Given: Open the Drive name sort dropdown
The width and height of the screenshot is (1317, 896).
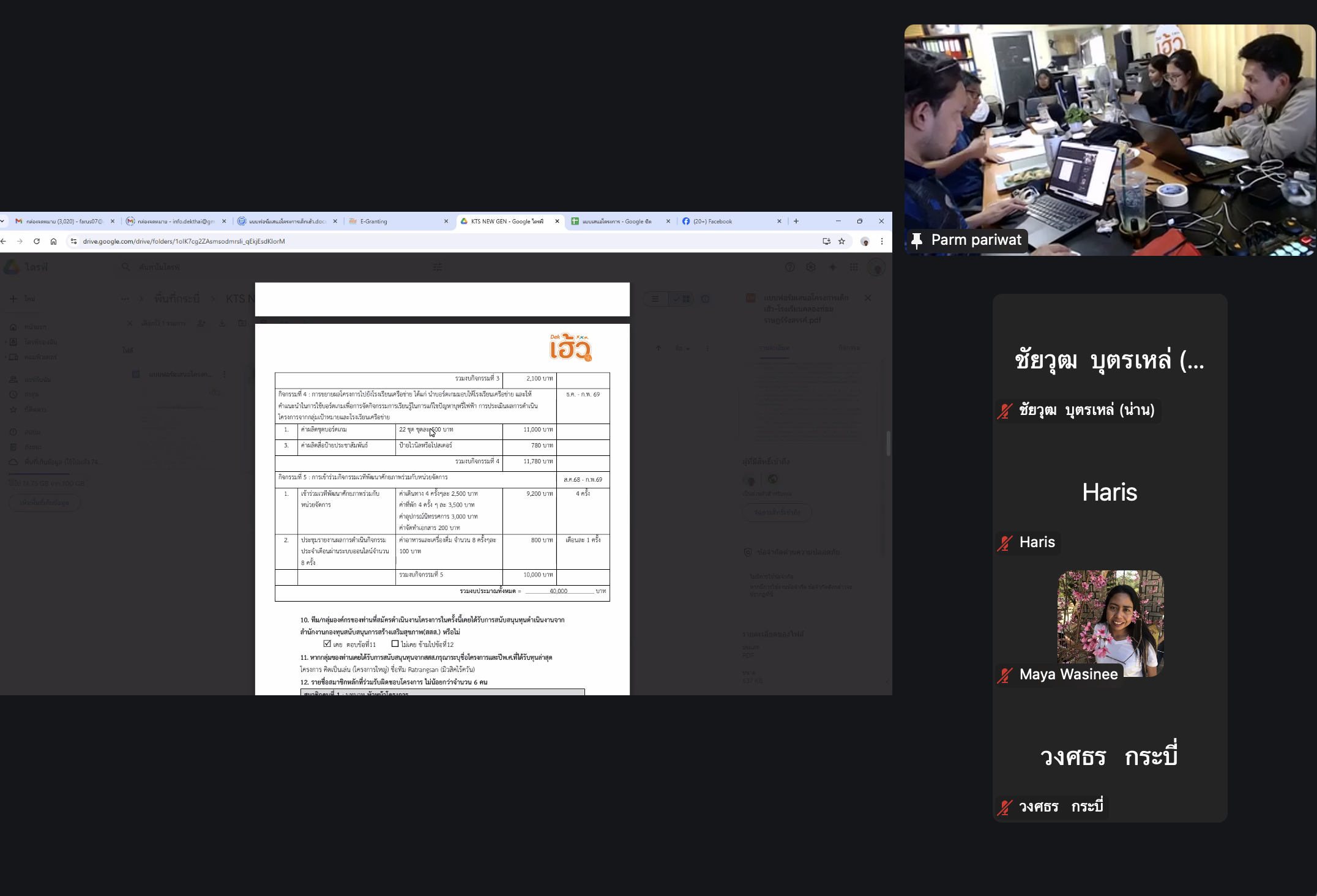Looking at the screenshot, I should (682, 348).
